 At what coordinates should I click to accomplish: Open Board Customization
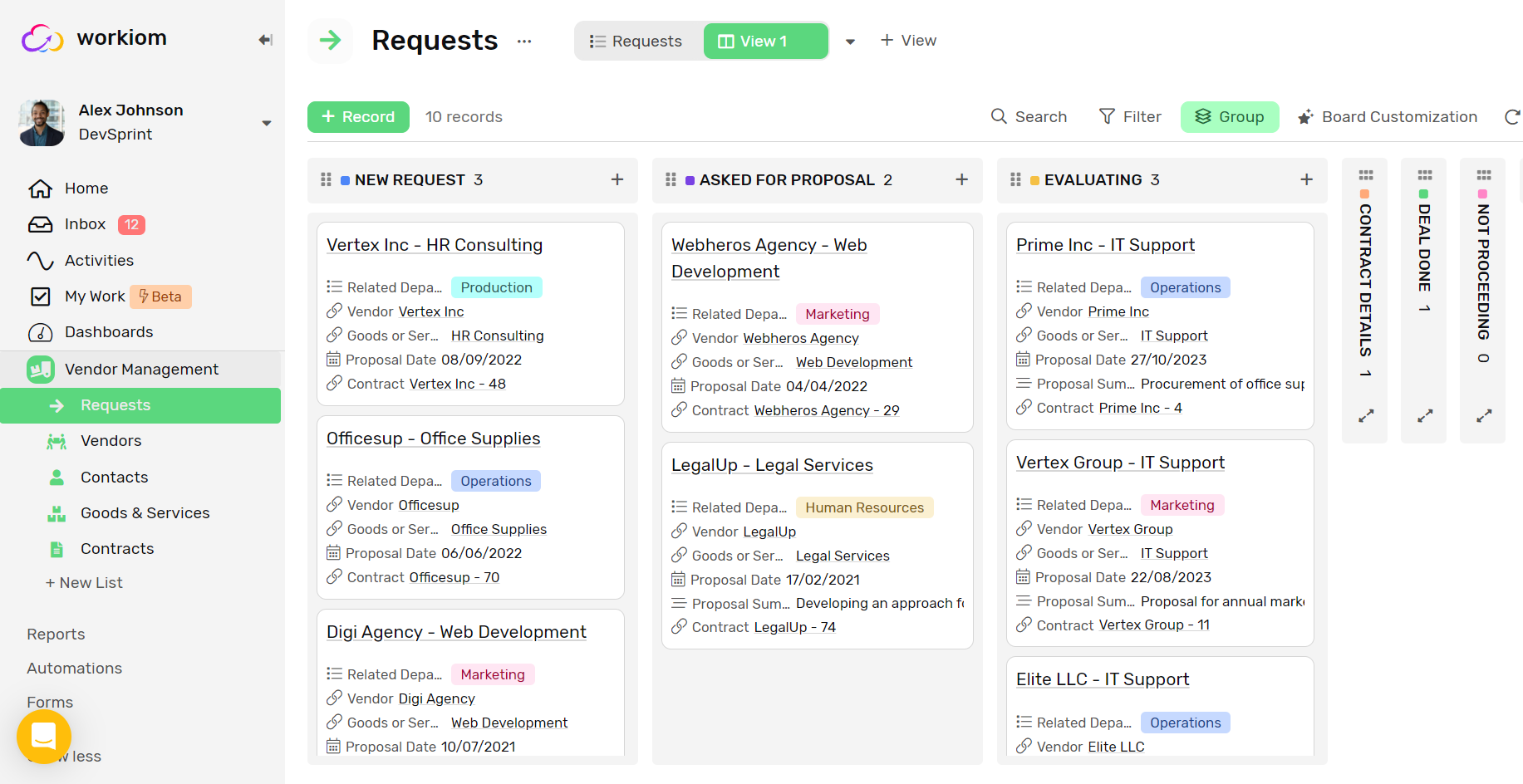tap(1387, 116)
